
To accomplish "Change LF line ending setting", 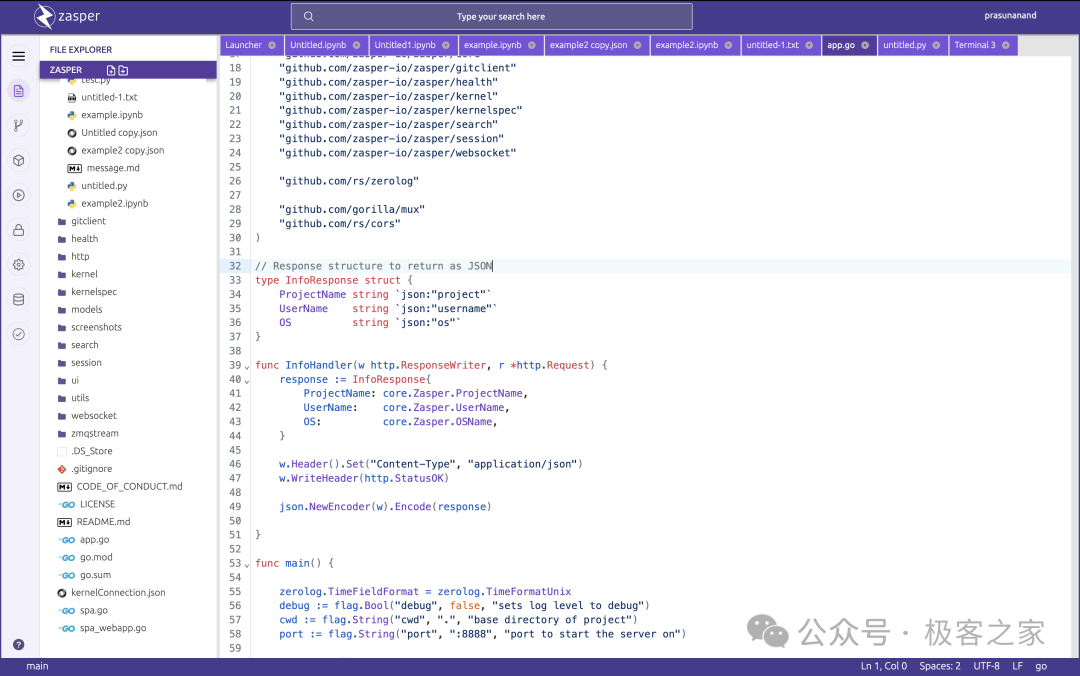I will pyautogui.click(x=1017, y=666).
